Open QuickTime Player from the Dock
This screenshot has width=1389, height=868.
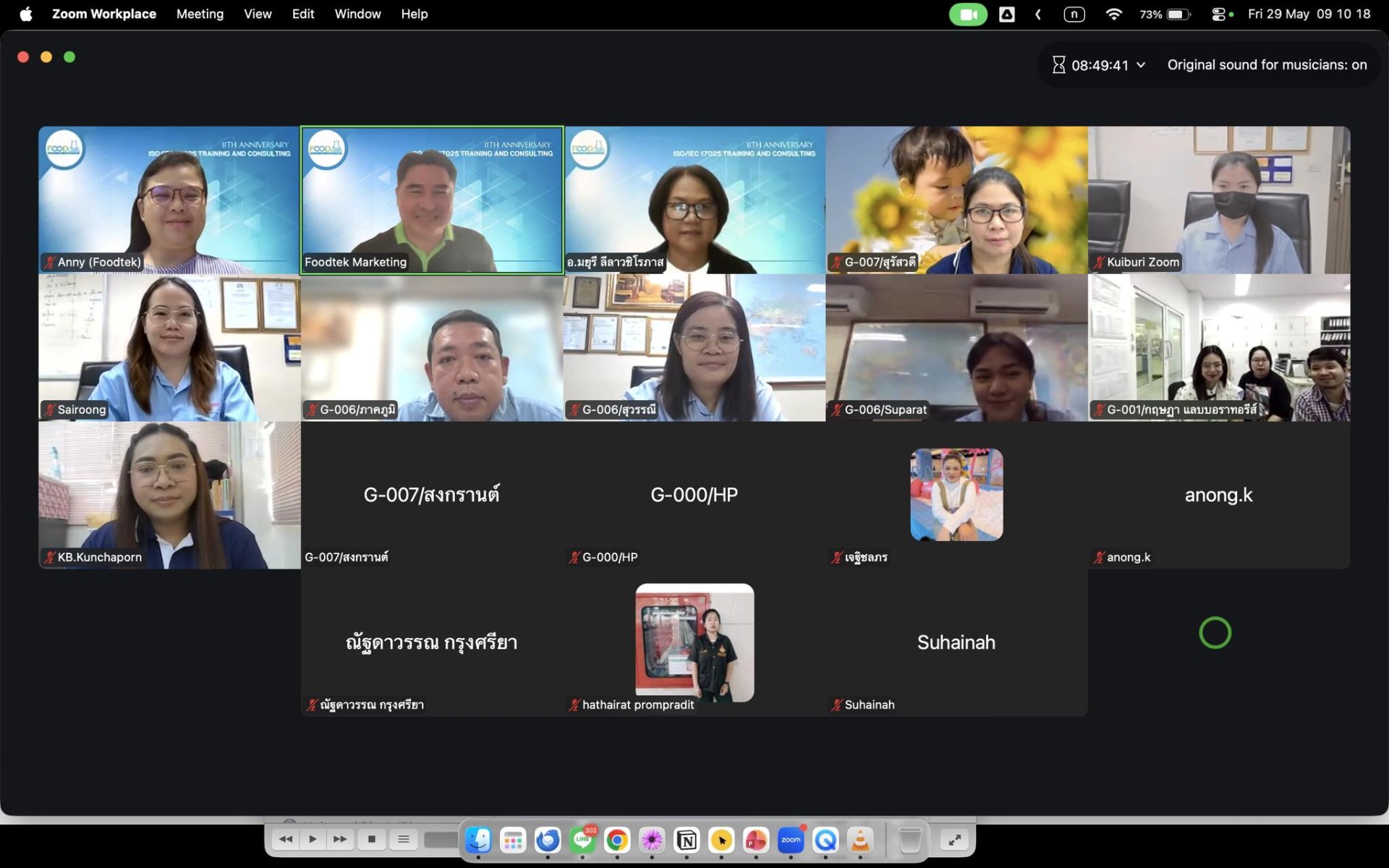pyautogui.click(x=825, y=840)
